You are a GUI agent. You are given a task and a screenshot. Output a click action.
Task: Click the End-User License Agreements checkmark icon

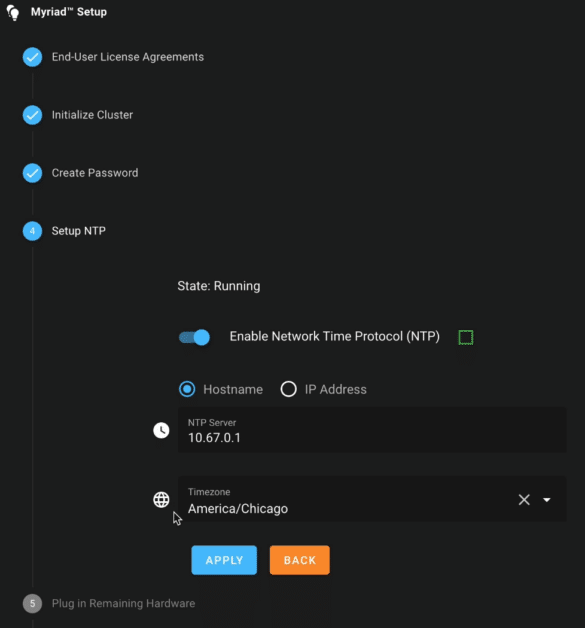click(32, 57)
